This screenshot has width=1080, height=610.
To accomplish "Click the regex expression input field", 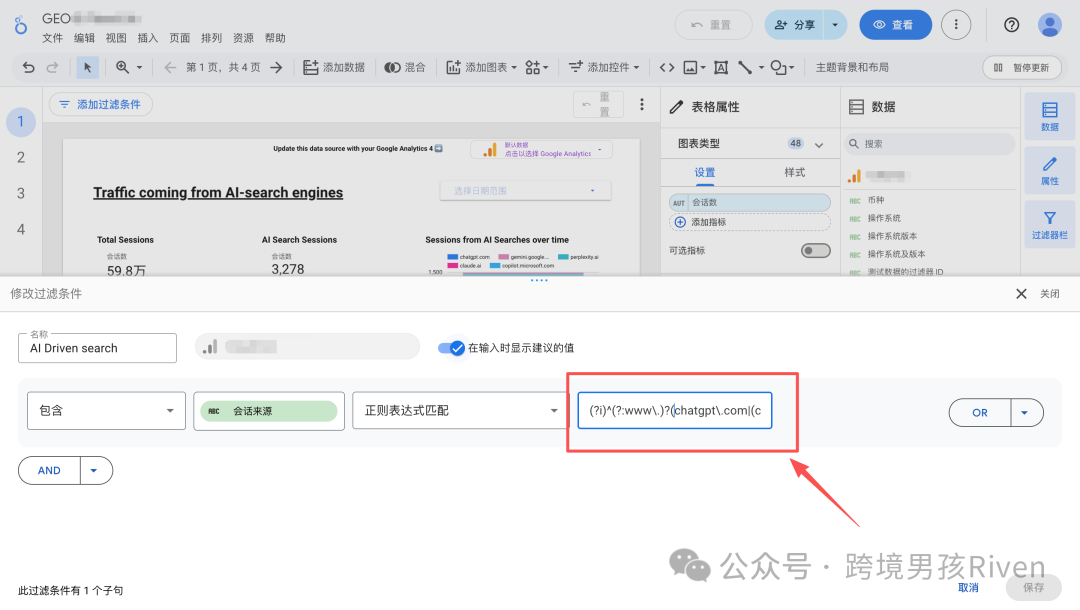I will tap(674, 410).
